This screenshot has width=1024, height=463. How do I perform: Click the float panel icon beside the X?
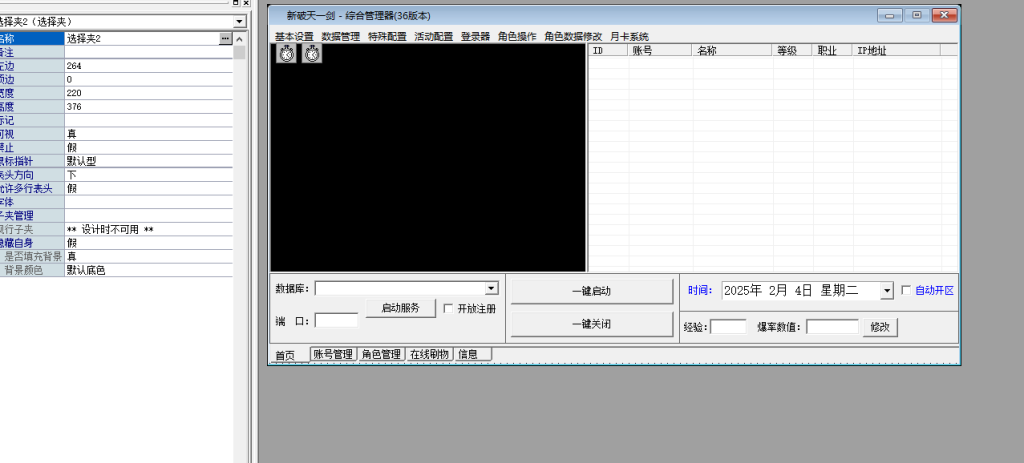pyautogui.click(x=236, y=3)
